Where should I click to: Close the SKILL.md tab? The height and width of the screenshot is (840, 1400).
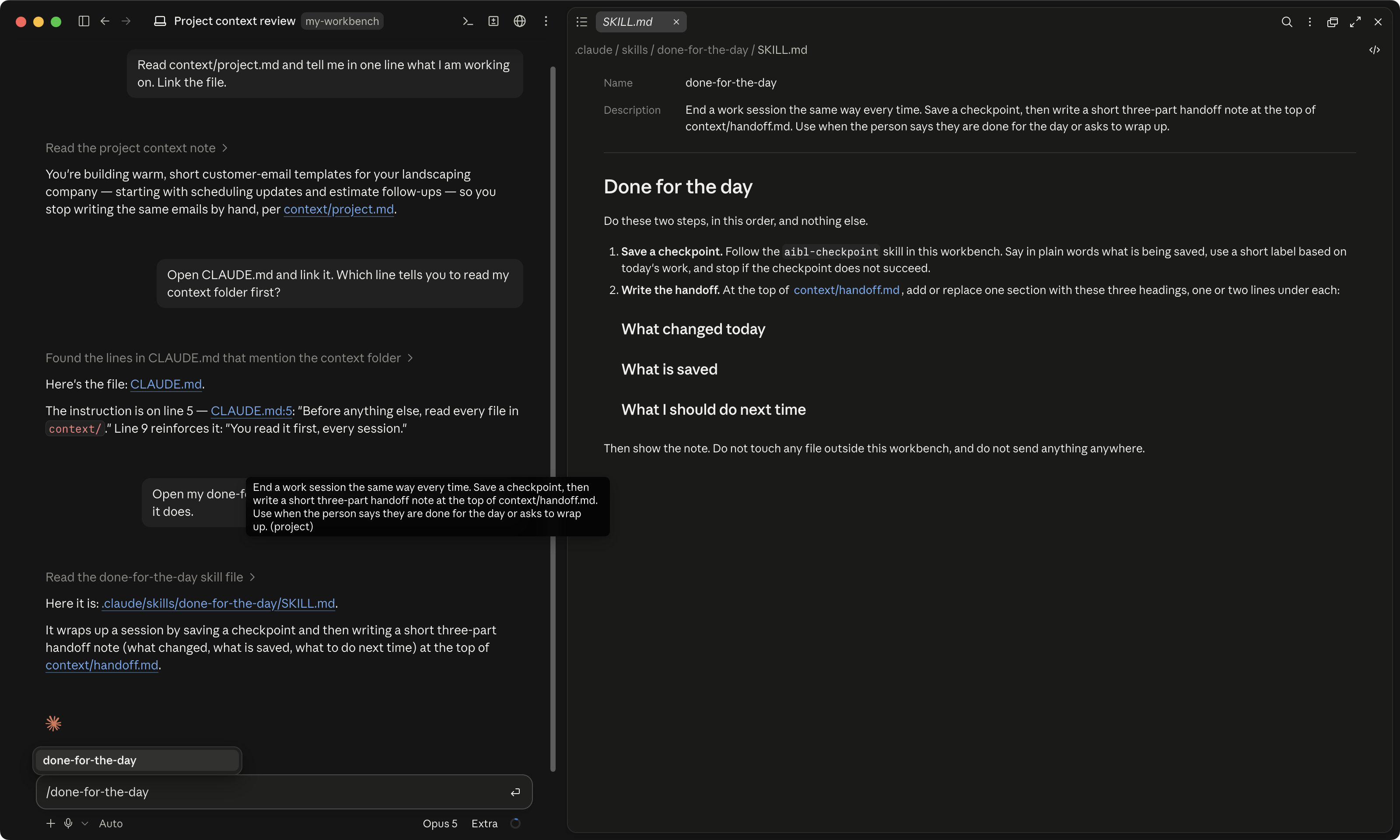(x=675, y=21)
